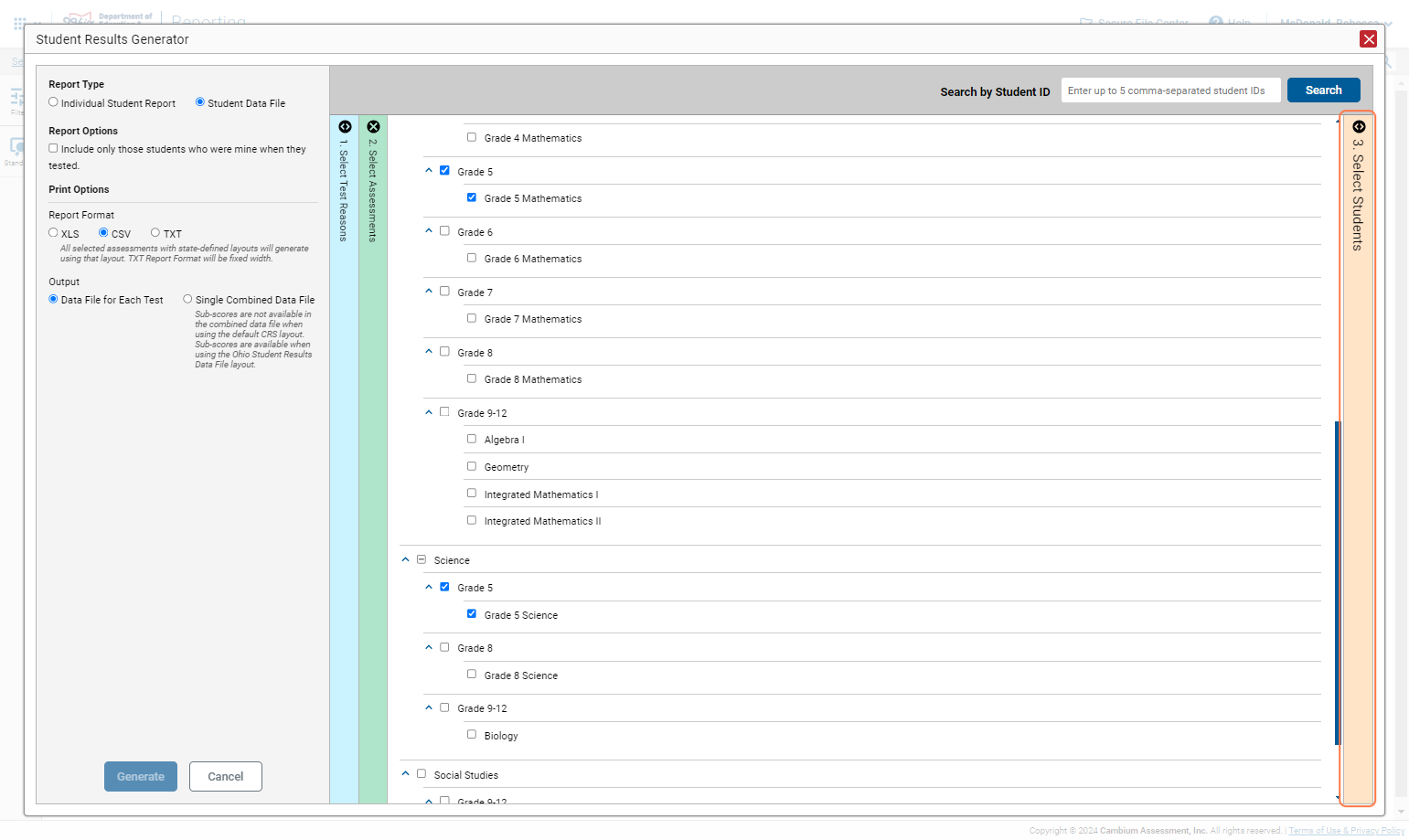
Task: Collapse the Grade 7 group caret
Action: tap(429, 292)
